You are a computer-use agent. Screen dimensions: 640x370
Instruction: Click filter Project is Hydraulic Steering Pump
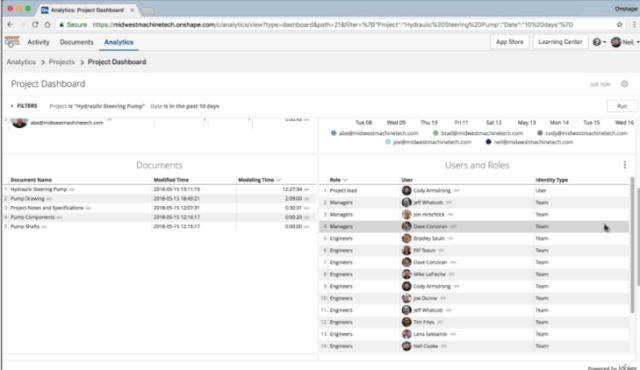[x=97, y=106]
